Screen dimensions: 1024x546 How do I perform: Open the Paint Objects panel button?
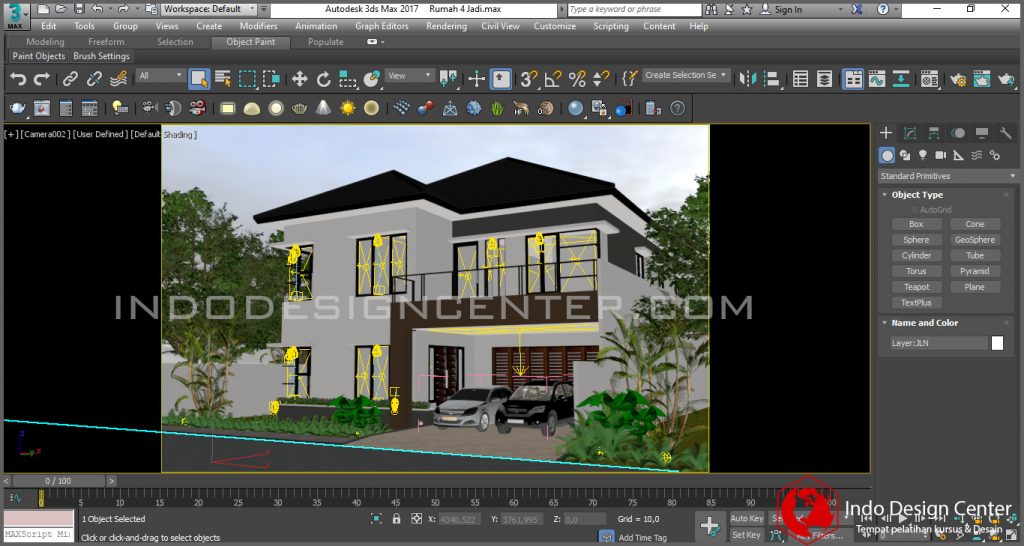click(x=39, y=56)
